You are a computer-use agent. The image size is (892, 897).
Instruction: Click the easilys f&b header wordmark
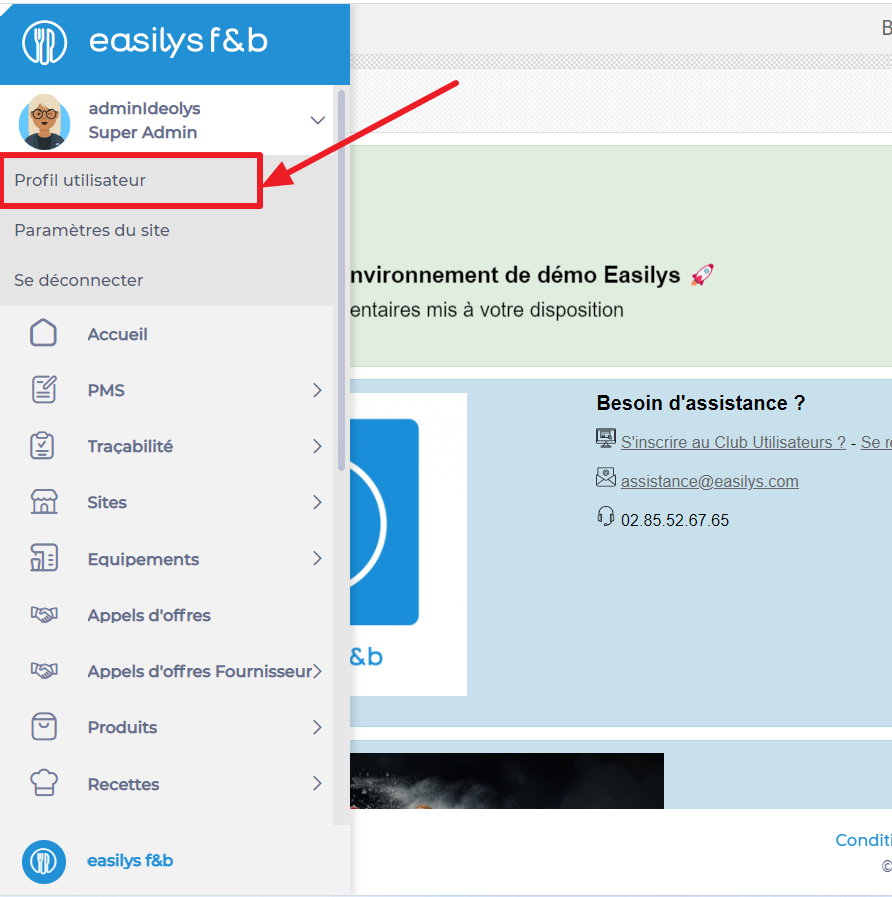click(178, 41)
